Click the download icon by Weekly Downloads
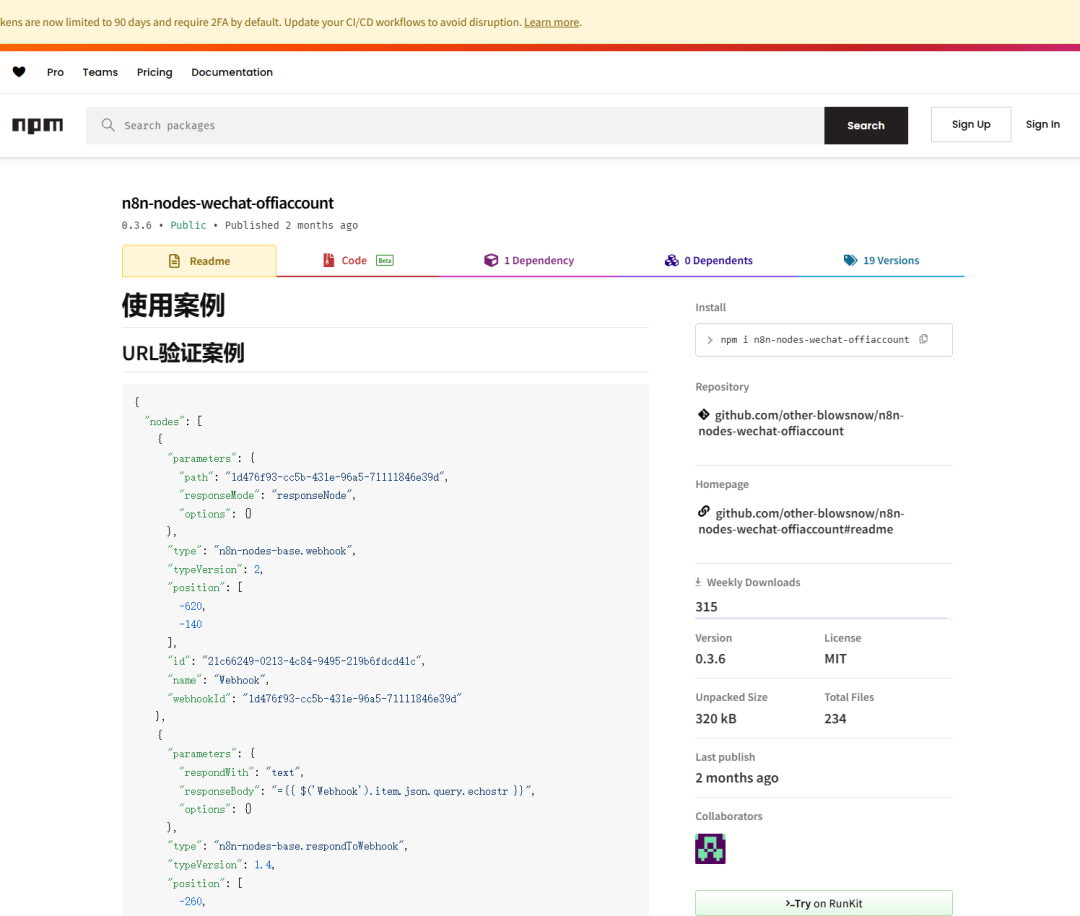 (x=699, y=582)
